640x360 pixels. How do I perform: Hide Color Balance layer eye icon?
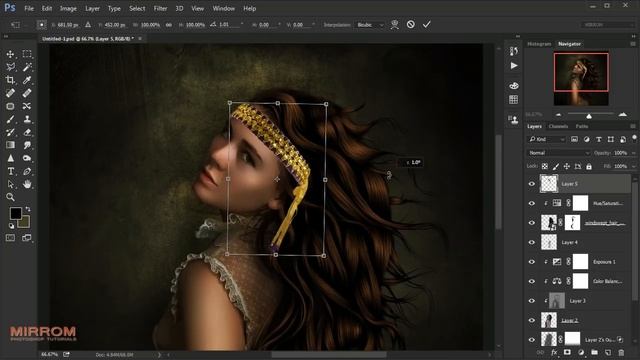point(532,281)
